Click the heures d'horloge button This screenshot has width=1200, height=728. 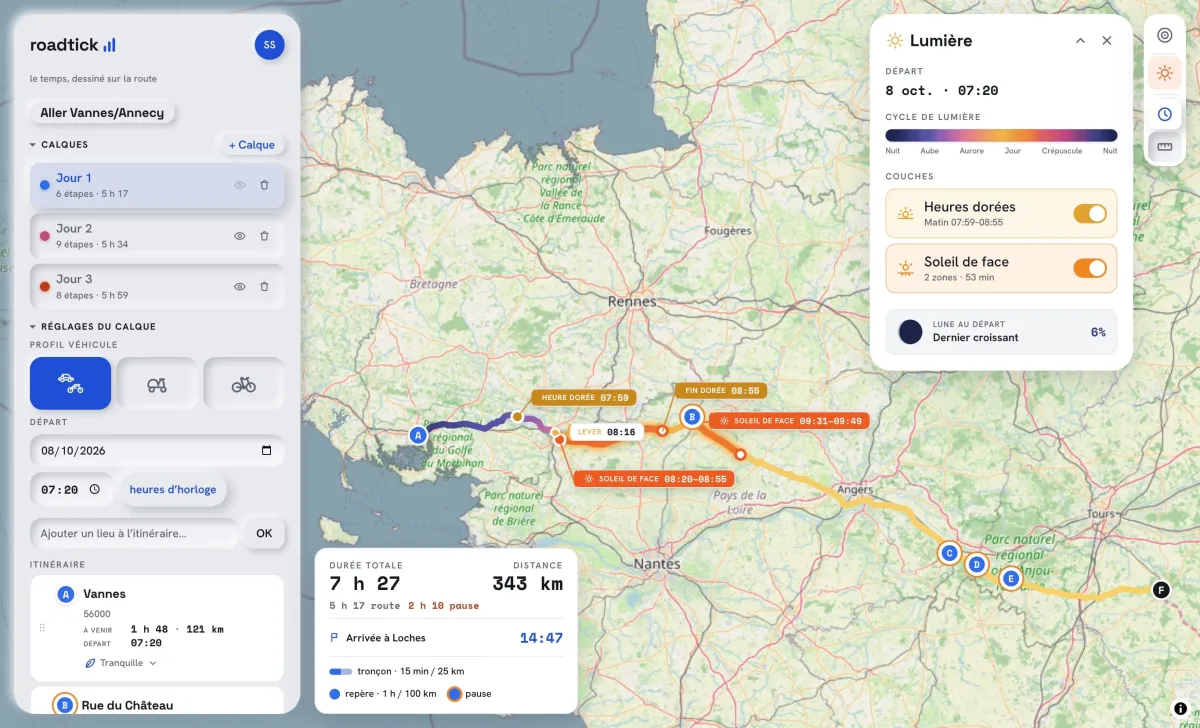point(173,490)
